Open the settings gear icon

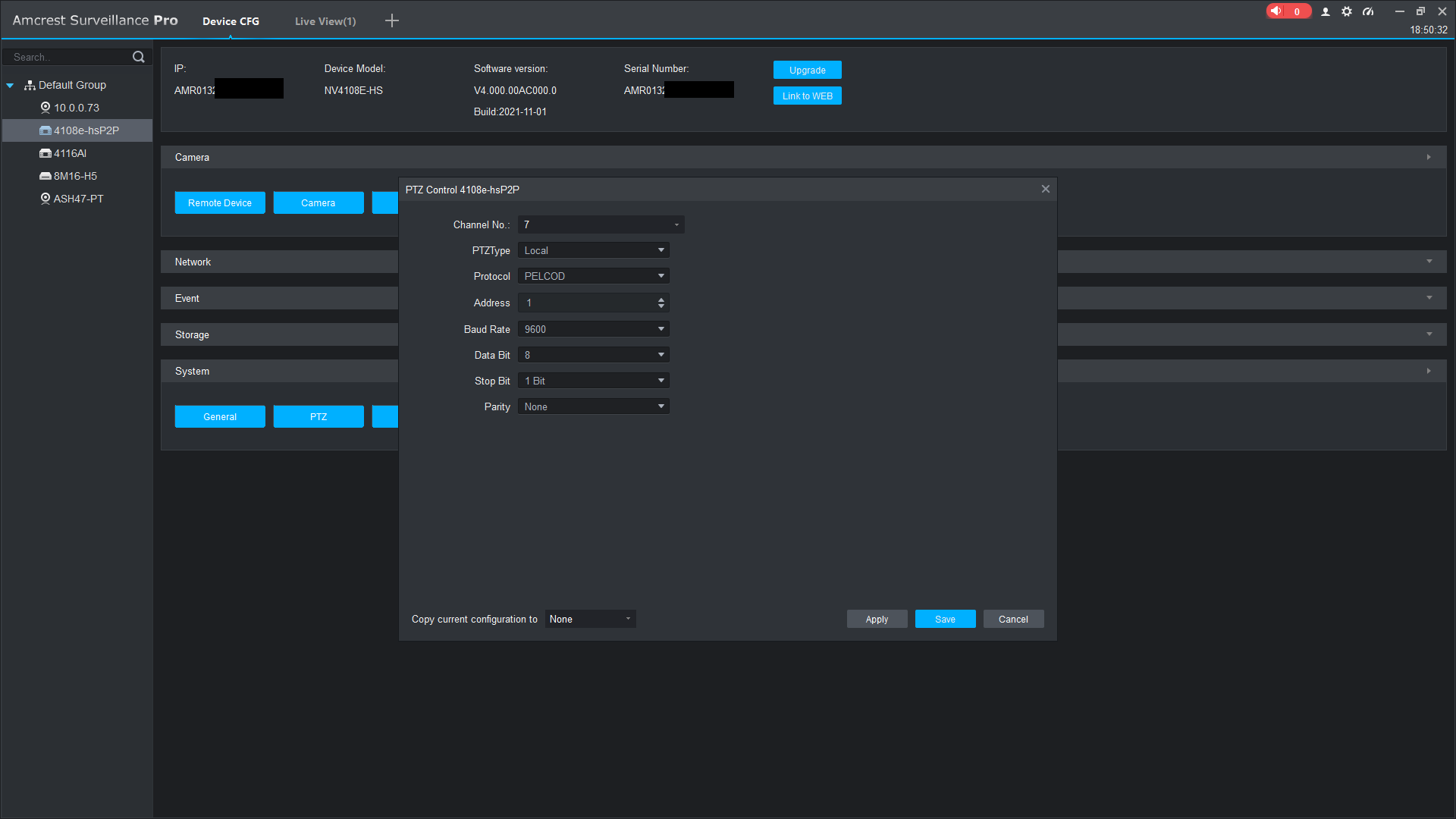pos(1347,11)
